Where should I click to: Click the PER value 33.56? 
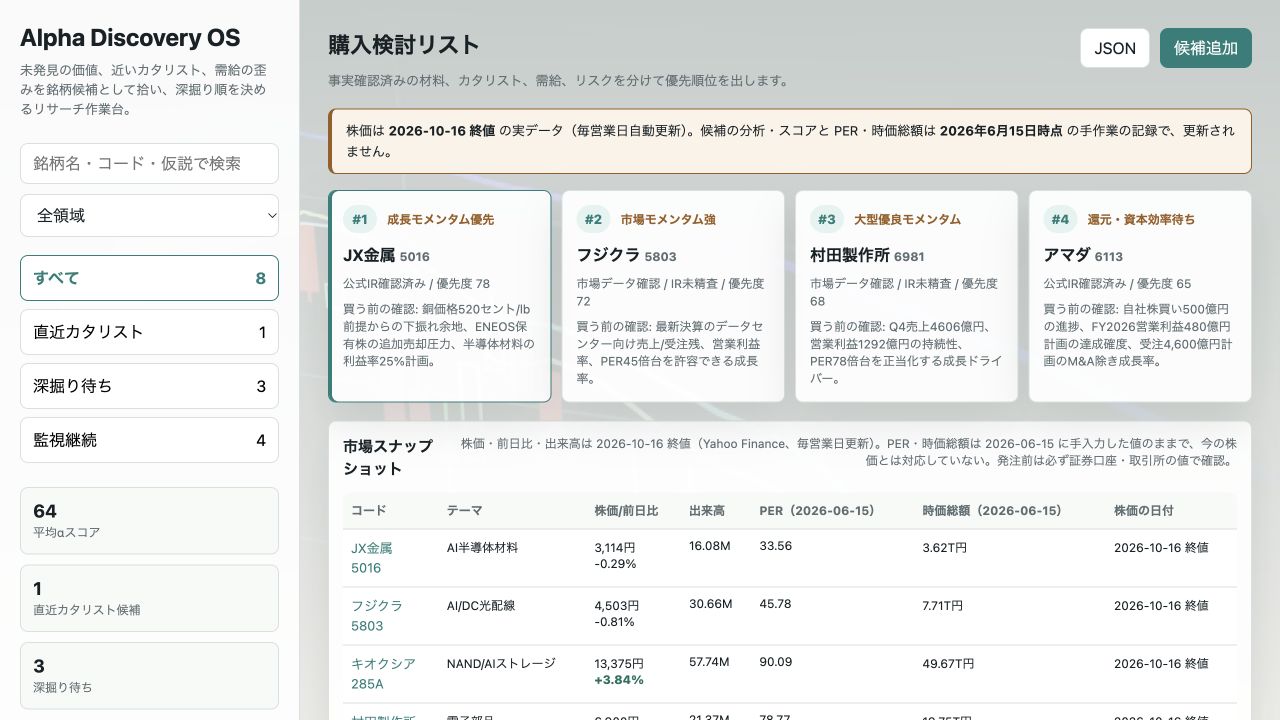(x=775, y=546)
